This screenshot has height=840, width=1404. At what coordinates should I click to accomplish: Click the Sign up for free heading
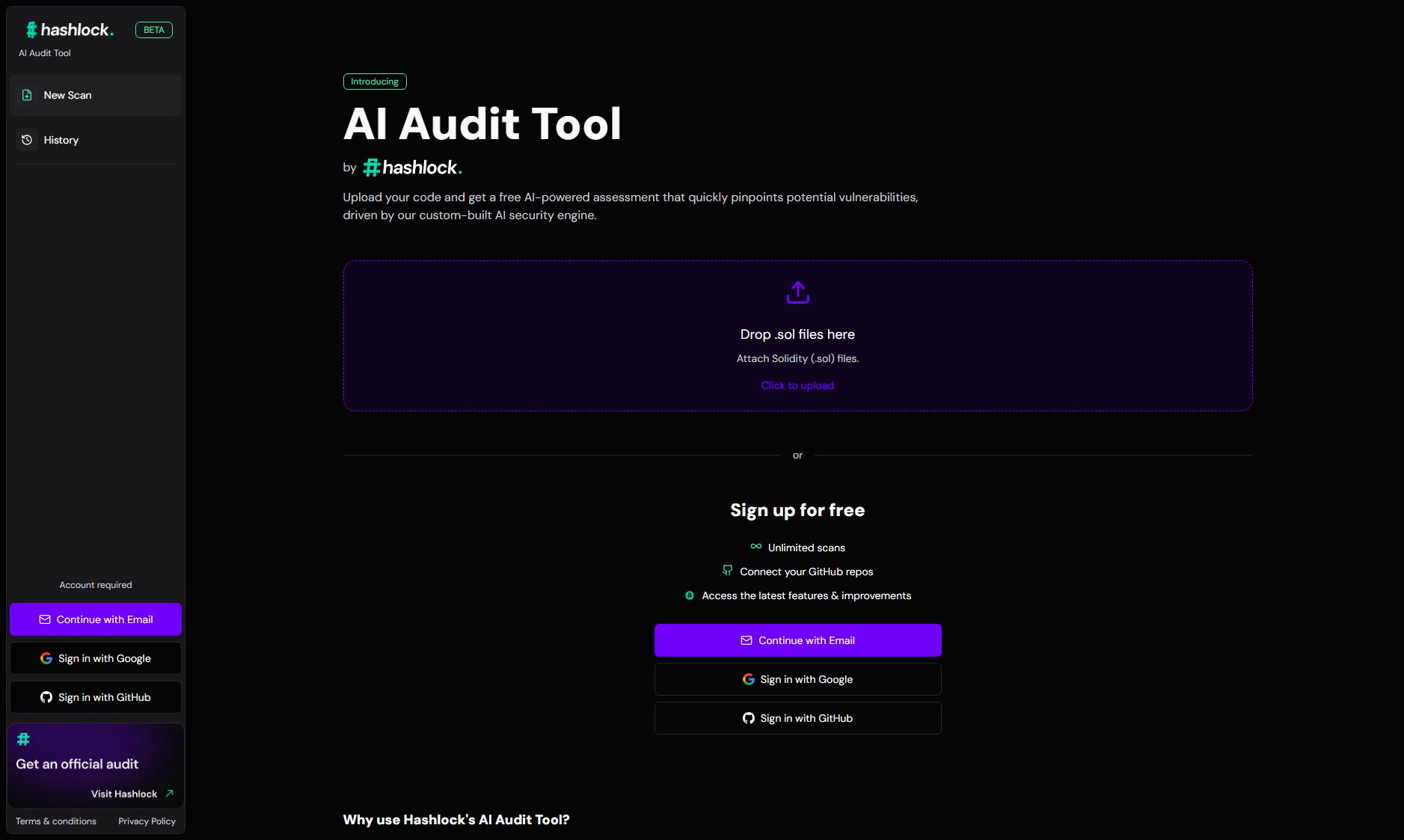(797, 510)
